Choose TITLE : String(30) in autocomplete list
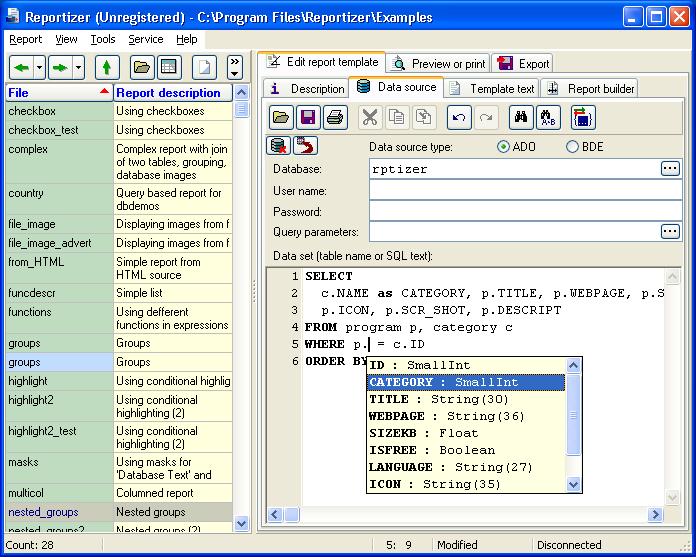This screenshot has height=557, width=696. pos(466,399)
